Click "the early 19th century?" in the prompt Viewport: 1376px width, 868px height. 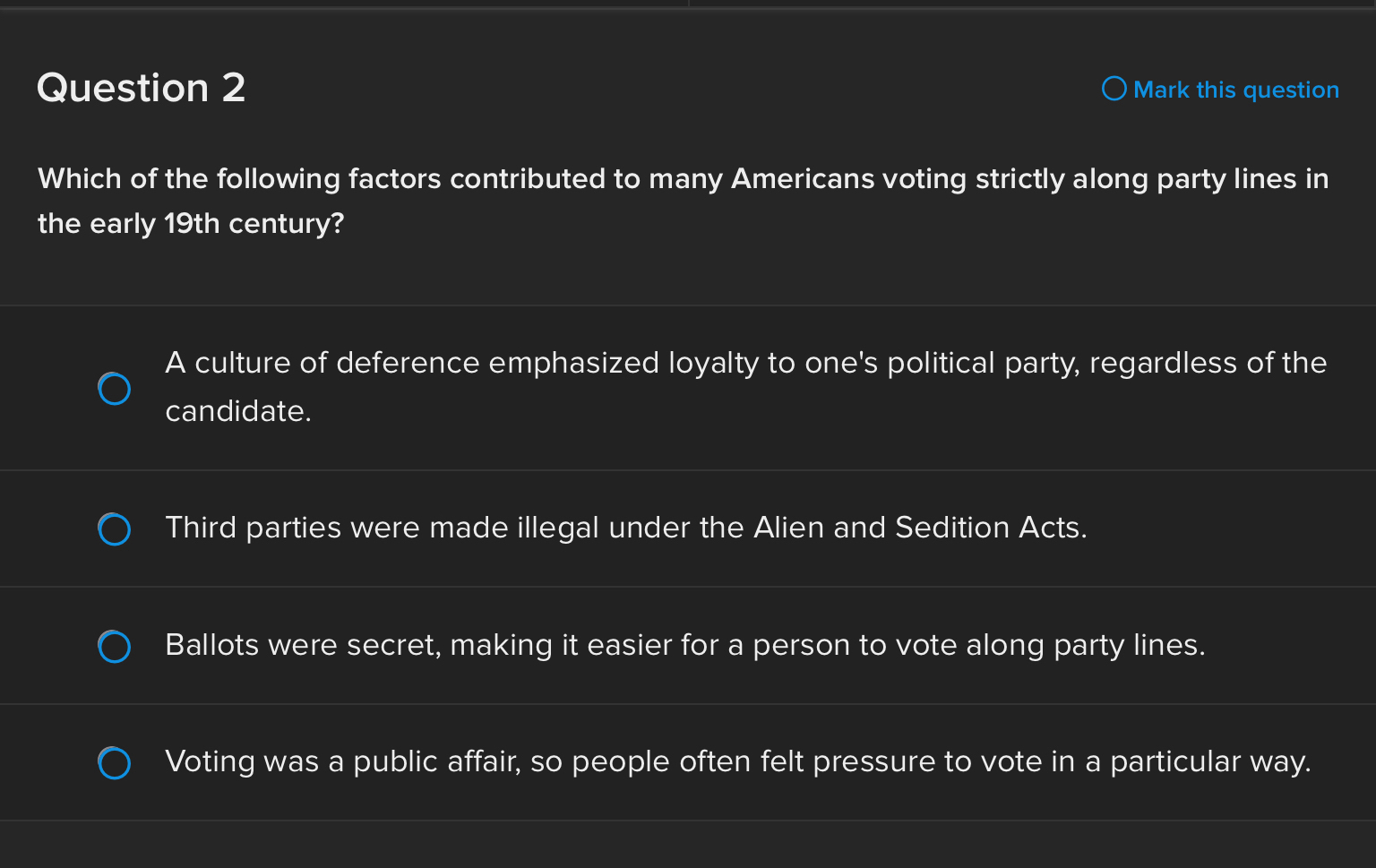[191, 224]
